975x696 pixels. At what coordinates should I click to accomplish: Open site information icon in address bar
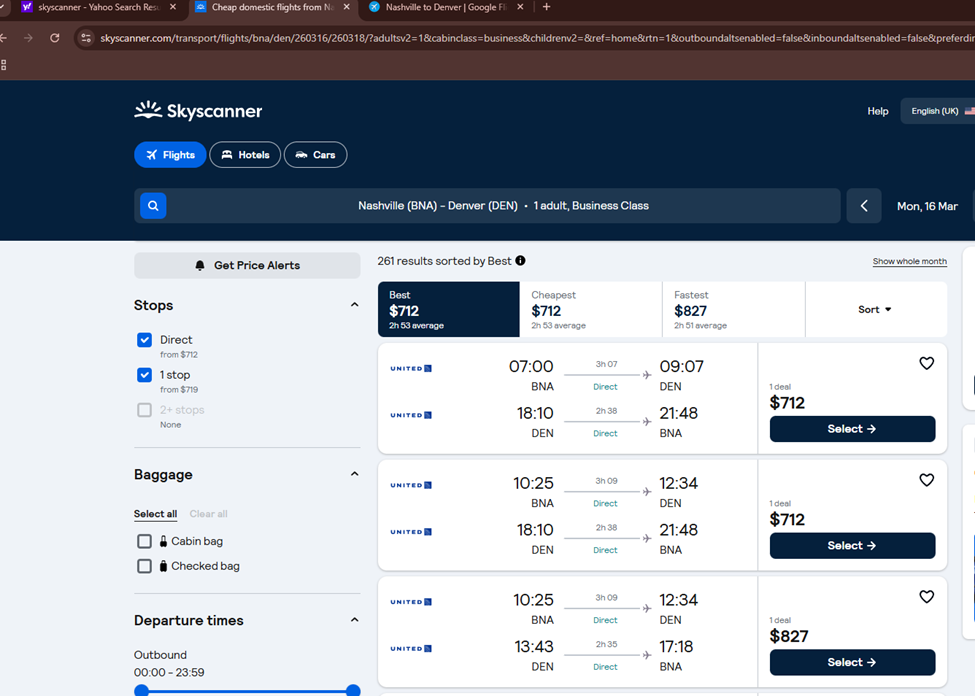pos(86,38)
